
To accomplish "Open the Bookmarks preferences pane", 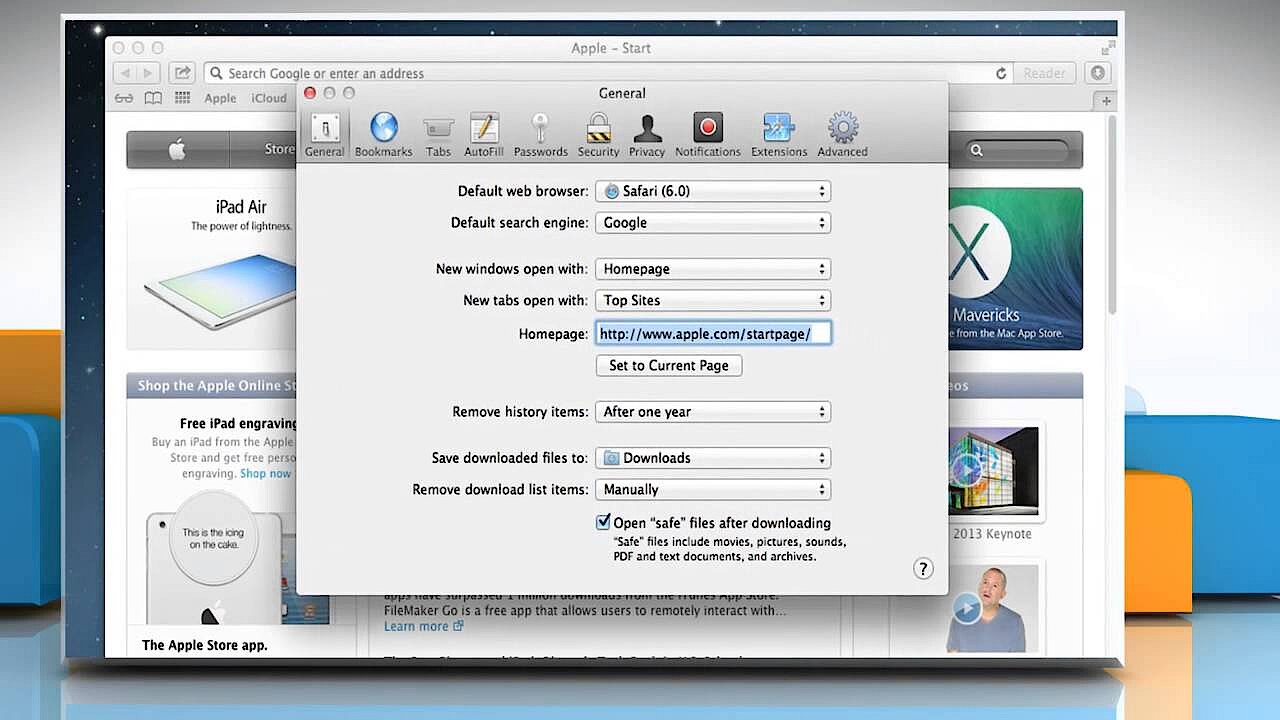I will (x=383, y=135).
